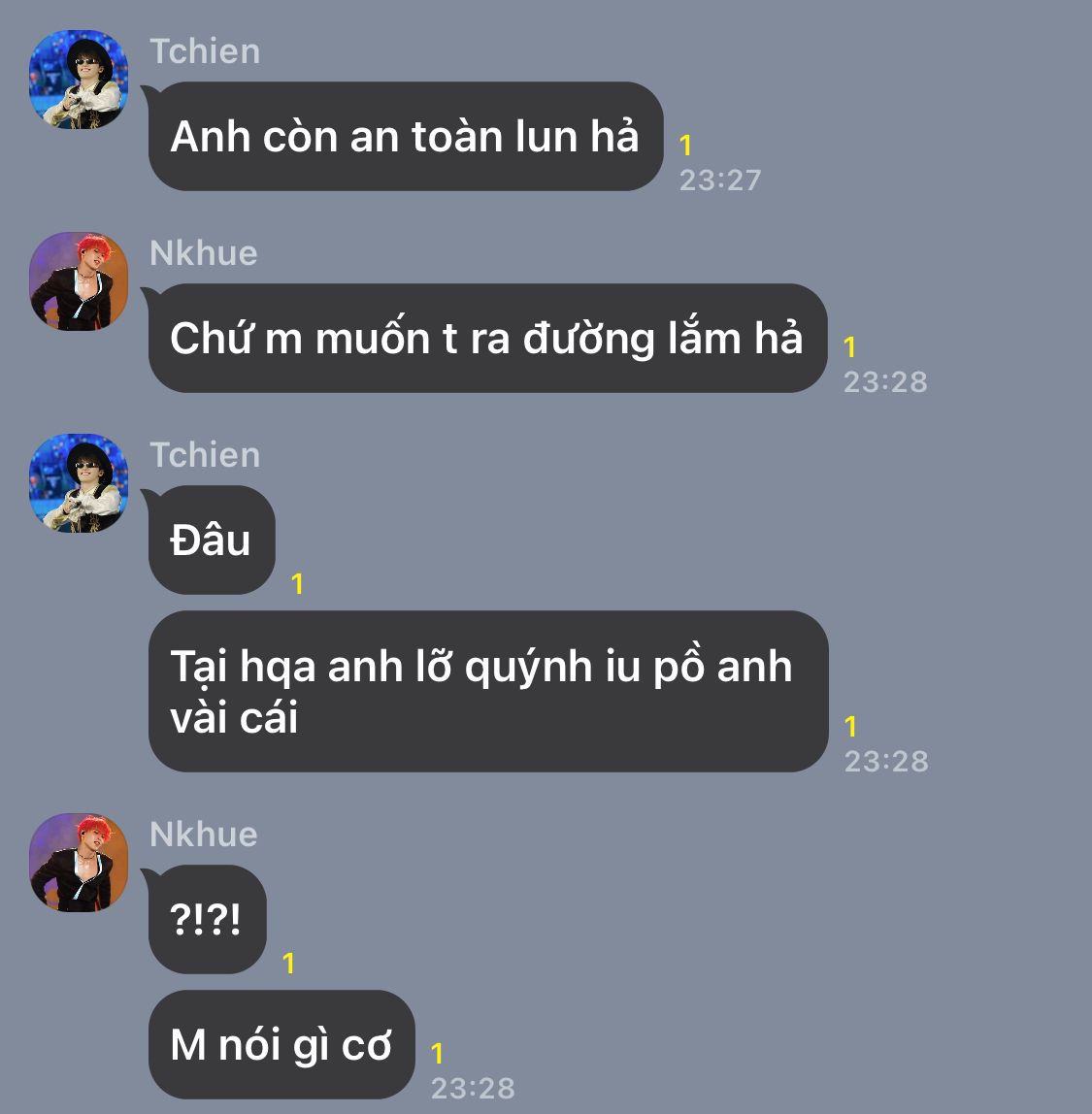This screenshot has width=1092, height=1114.
Task: Click read count beside the "Đâu" bubble
Action: click(x=298, y=584)
